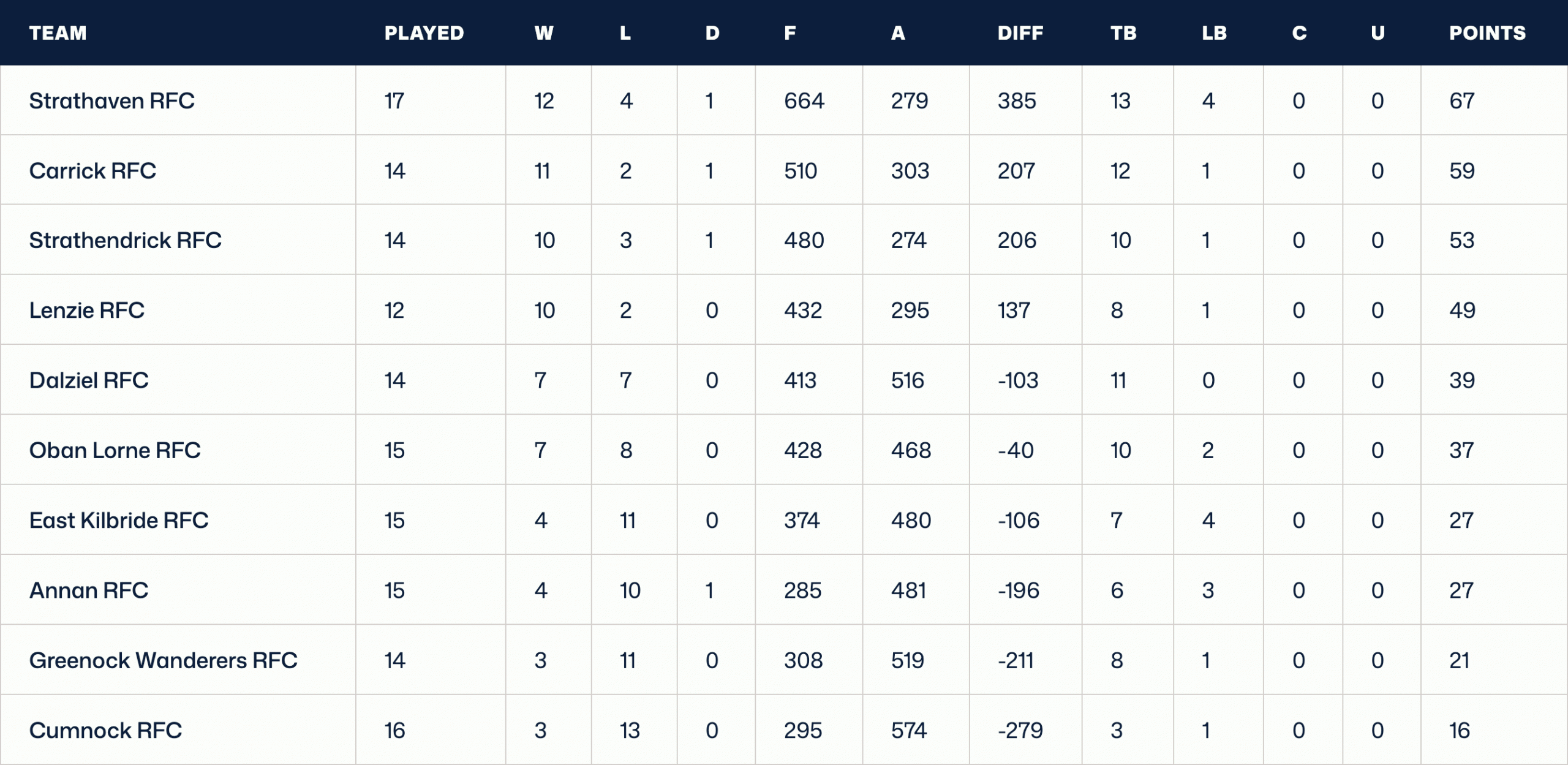Select Cumnock's points difference of -279

(1020, 731)
